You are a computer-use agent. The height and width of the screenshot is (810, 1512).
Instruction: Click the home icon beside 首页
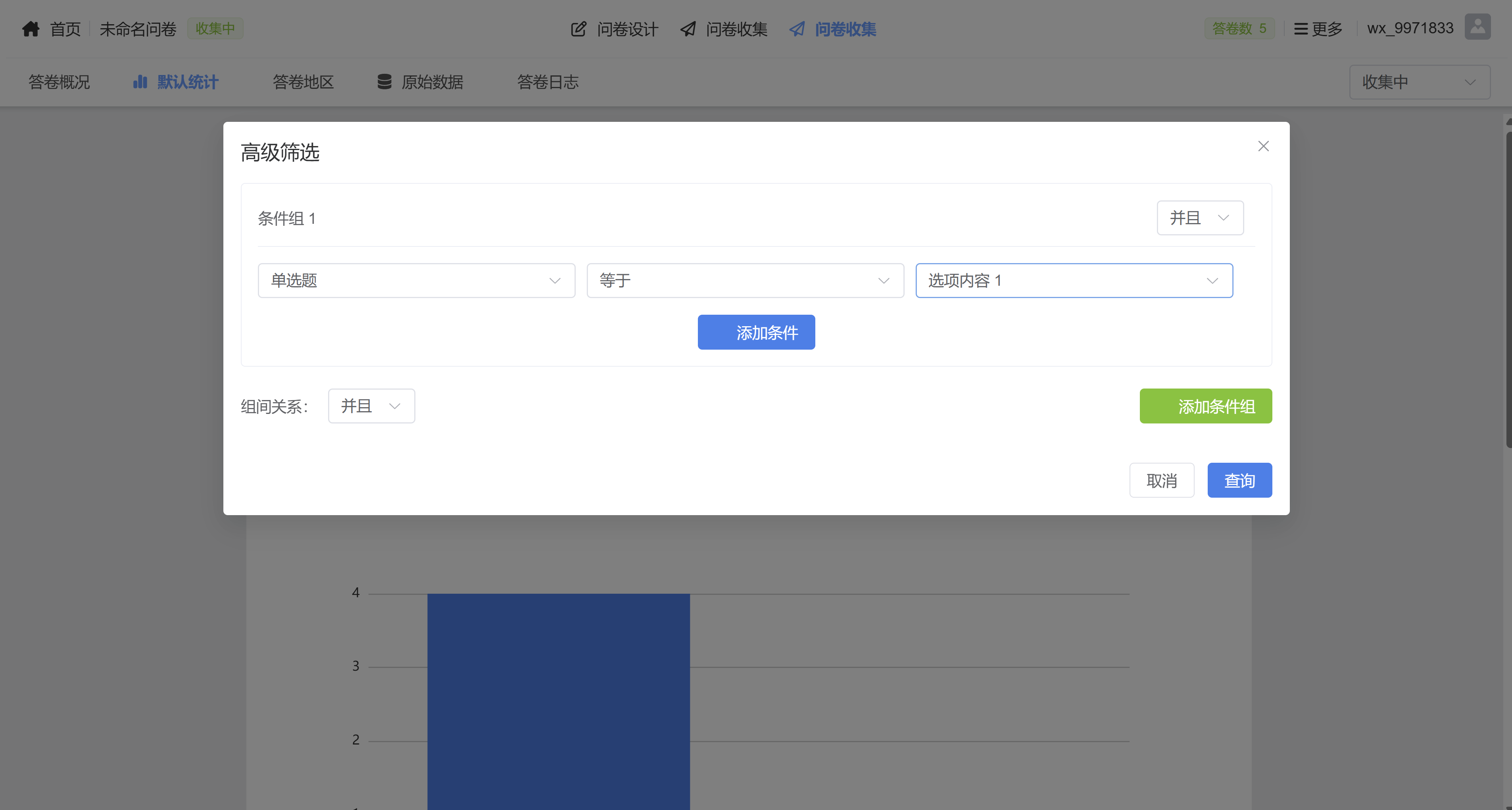click(31, 29)
